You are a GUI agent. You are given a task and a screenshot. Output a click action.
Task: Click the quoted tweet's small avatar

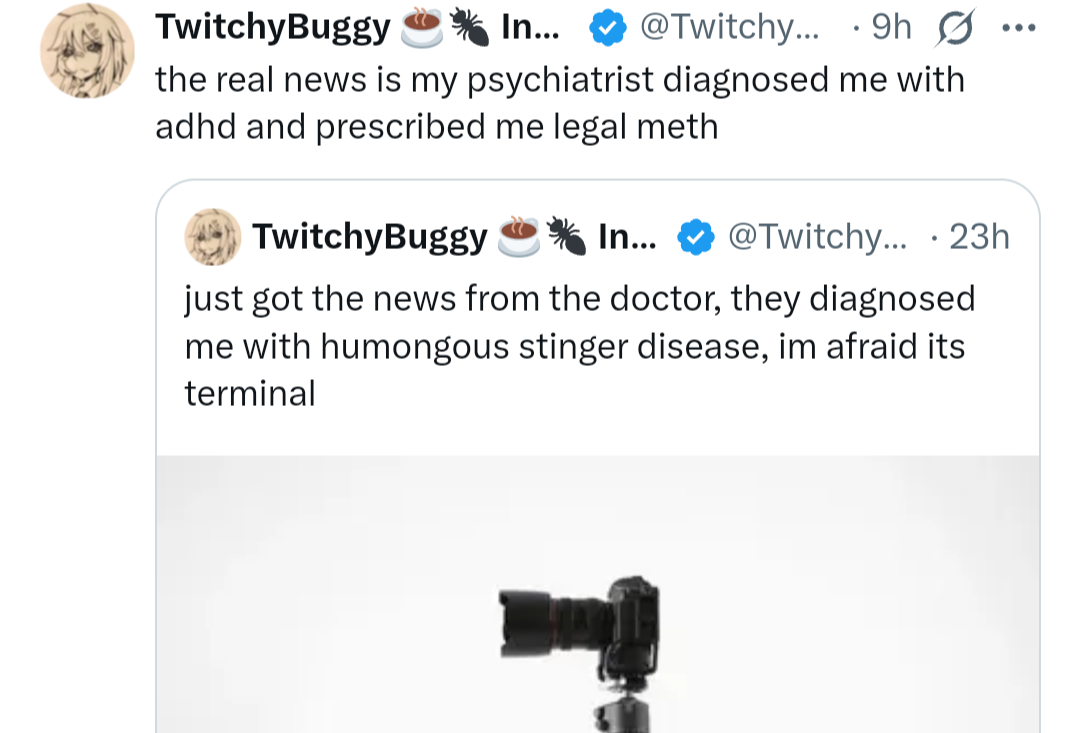pyautogui.click(x=212, y=237)
